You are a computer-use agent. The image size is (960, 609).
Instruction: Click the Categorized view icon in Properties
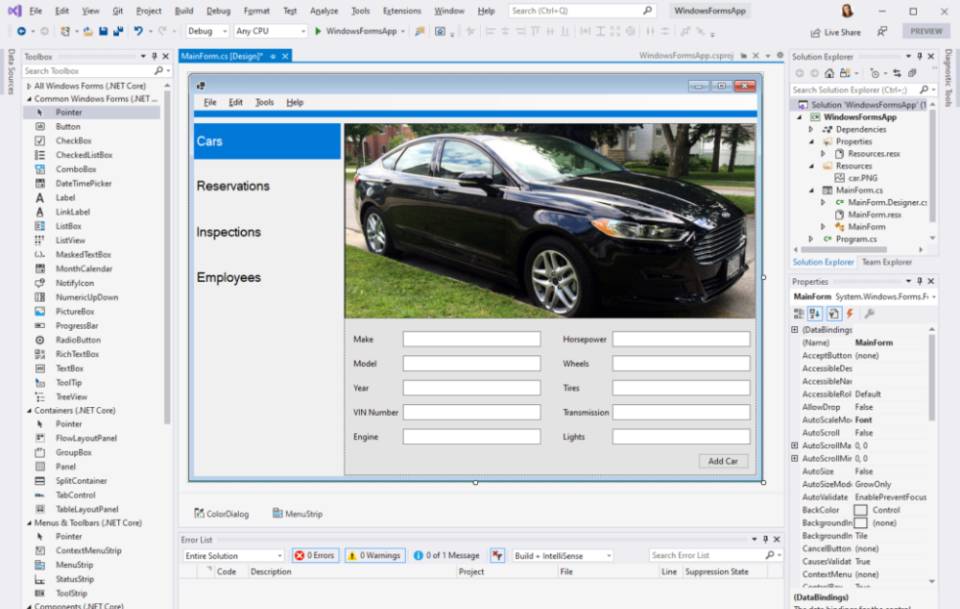click(798, 314)
